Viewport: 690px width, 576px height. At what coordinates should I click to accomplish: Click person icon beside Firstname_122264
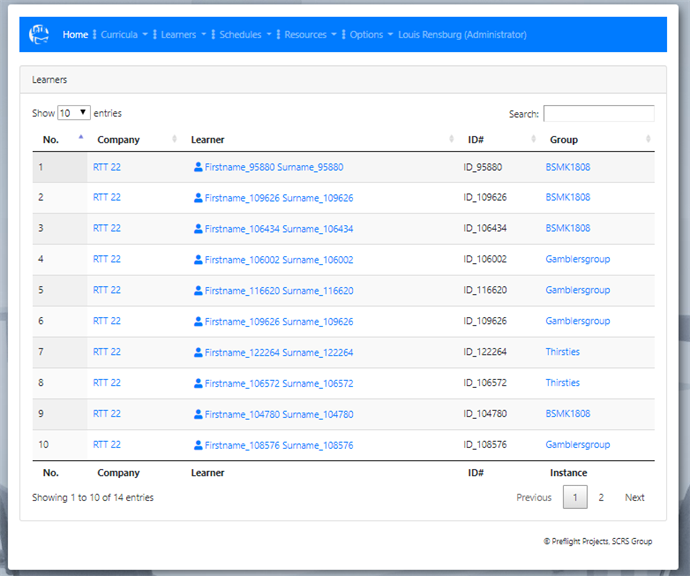tap(198, 352)
